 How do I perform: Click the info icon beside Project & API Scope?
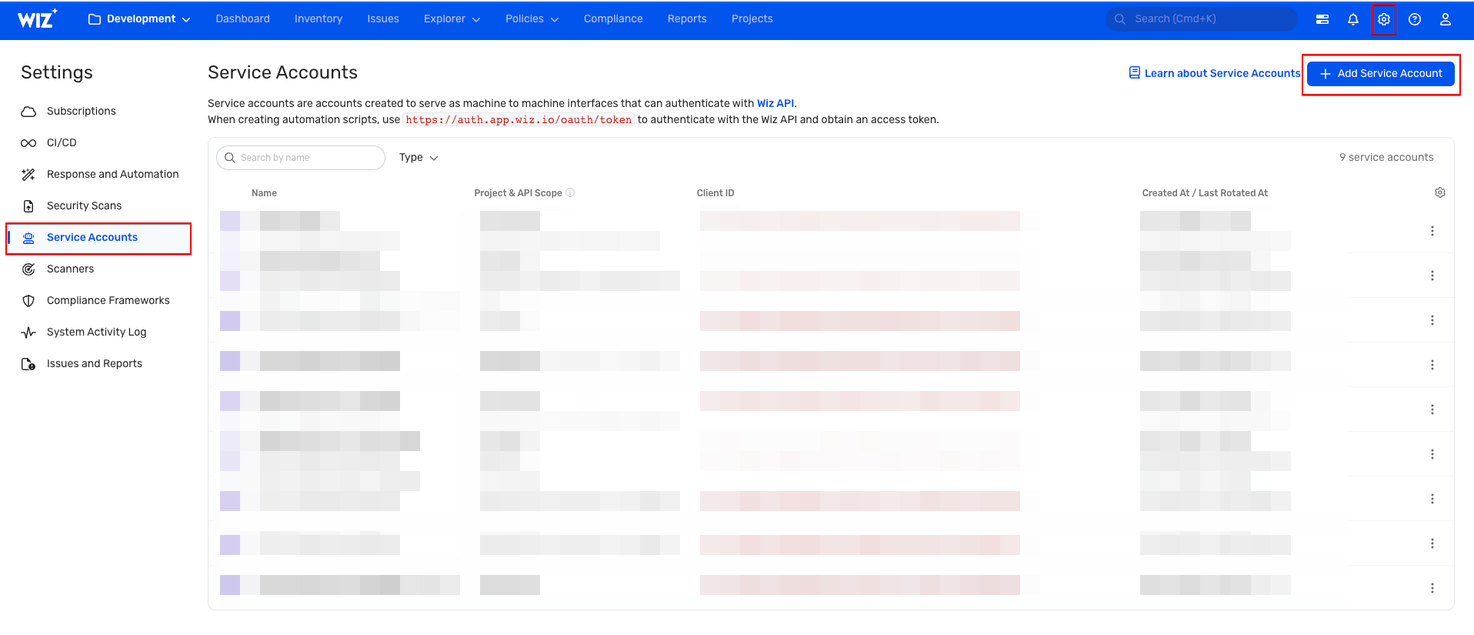tap(570, 193)
